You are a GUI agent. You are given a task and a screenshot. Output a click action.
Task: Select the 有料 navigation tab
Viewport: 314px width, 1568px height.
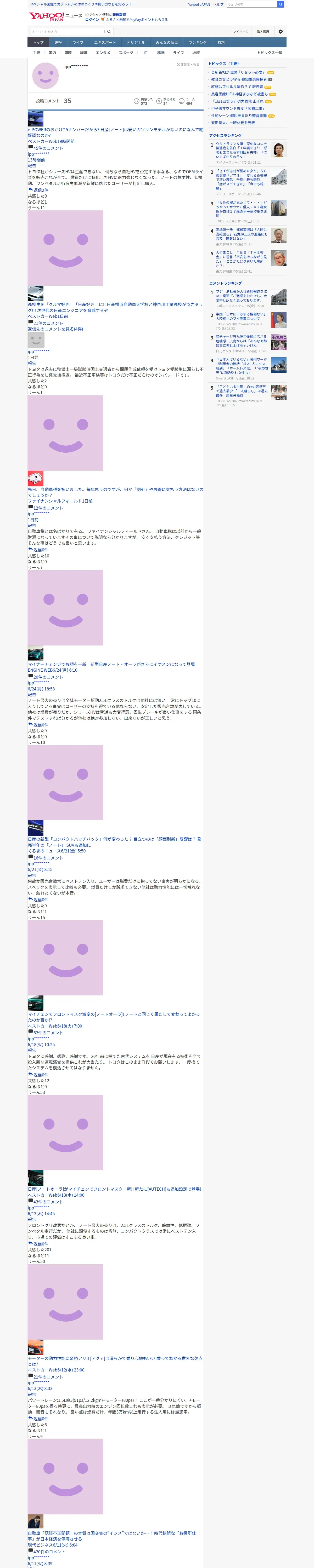click(221, 43)
